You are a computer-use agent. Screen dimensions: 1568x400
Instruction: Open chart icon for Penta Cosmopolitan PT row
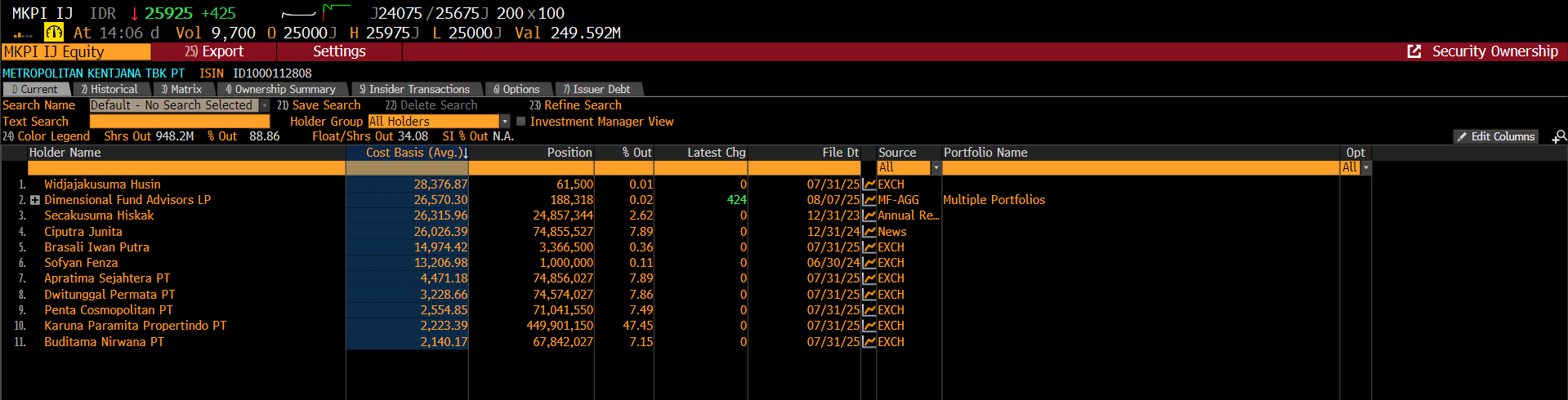click(x=869, y=310)
